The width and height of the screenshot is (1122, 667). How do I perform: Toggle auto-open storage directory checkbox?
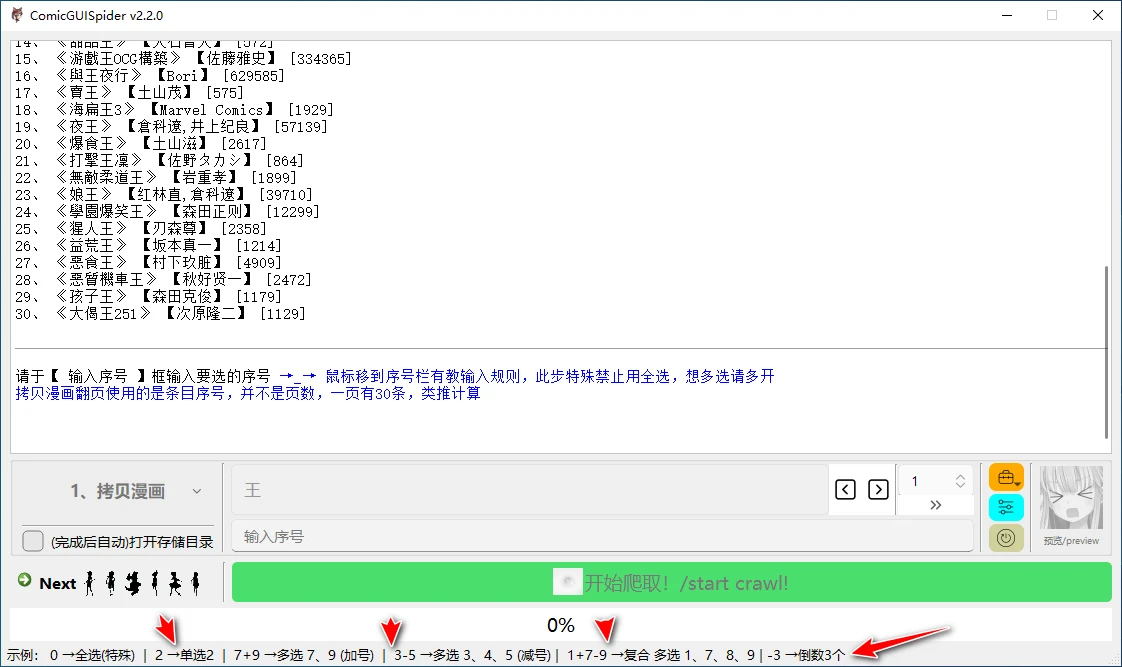click(33, 541)
